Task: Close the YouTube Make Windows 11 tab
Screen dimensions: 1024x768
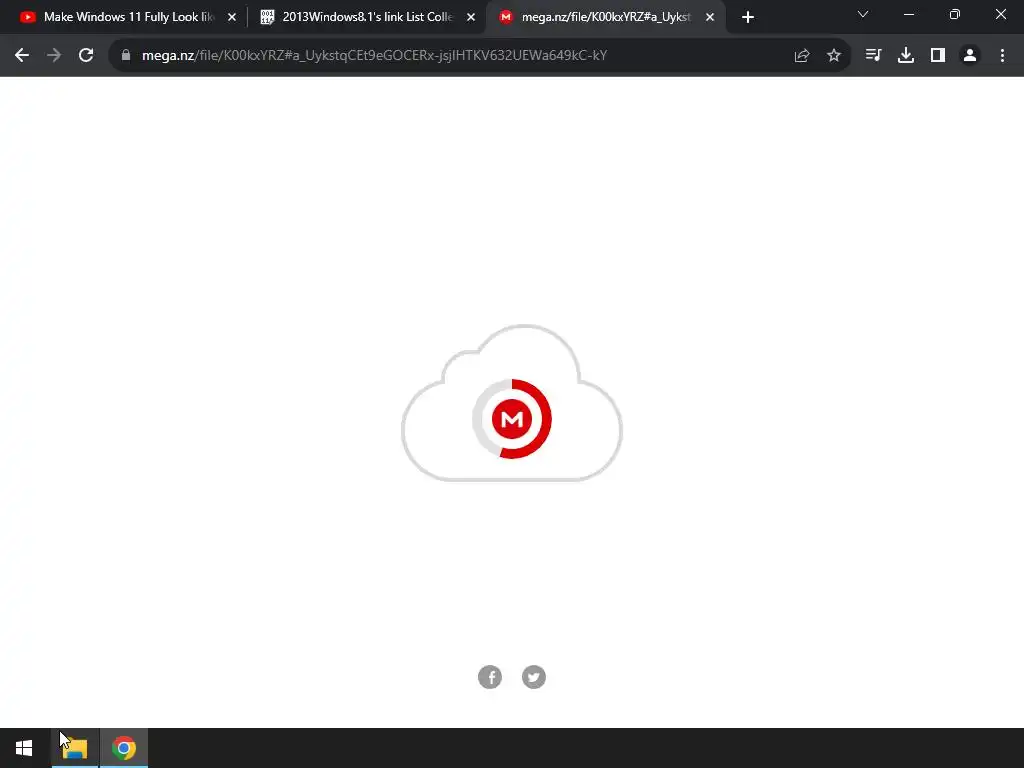Action: coord(232,18)
